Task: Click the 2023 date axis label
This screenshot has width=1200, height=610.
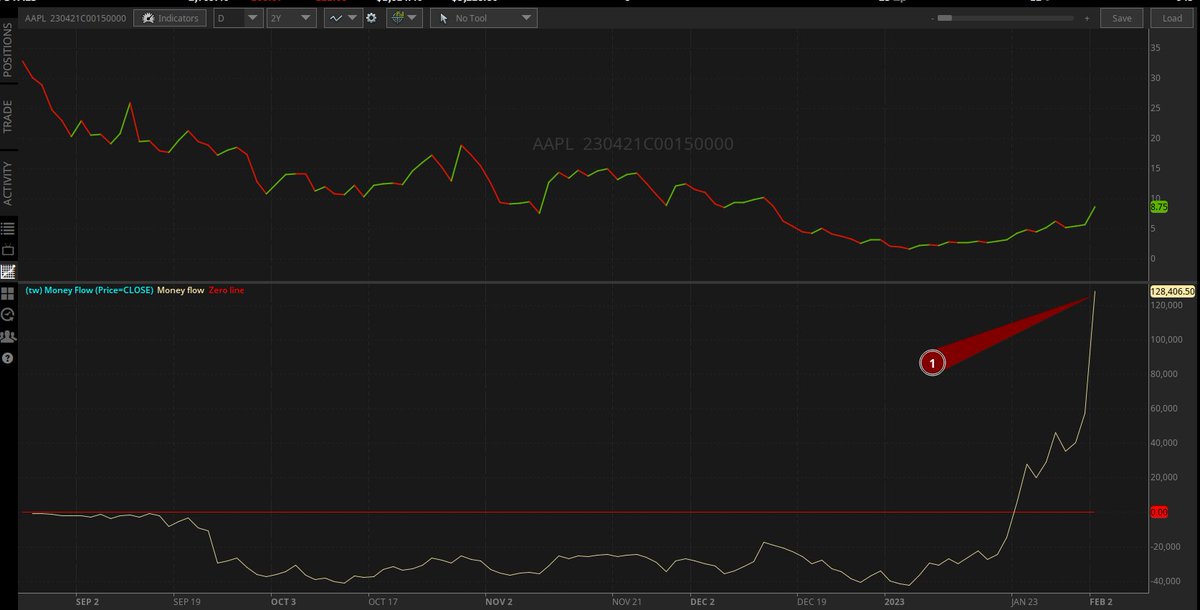Action: tap(894, 602)
